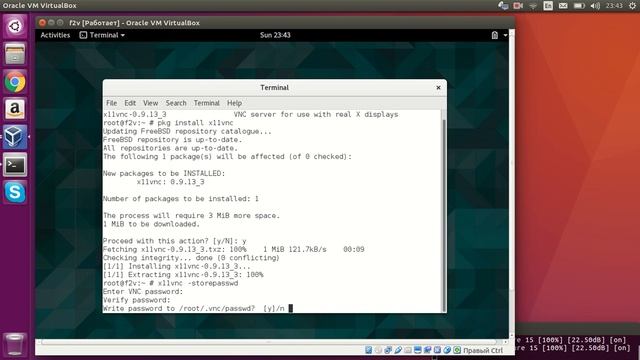Open host clock 23:43 in top panel
This screenshot has height=360, width=640.
coord(614,5)
